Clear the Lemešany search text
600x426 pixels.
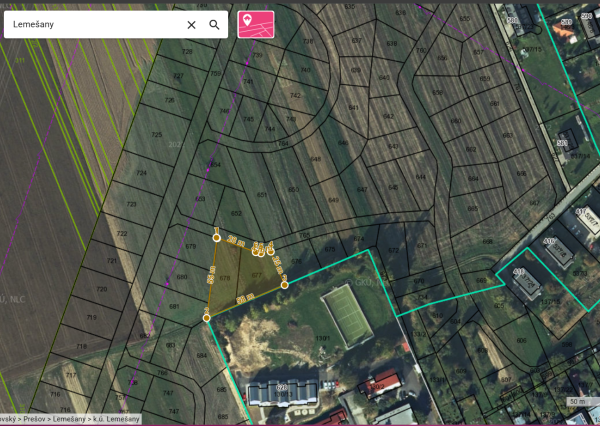pos(191,25)
